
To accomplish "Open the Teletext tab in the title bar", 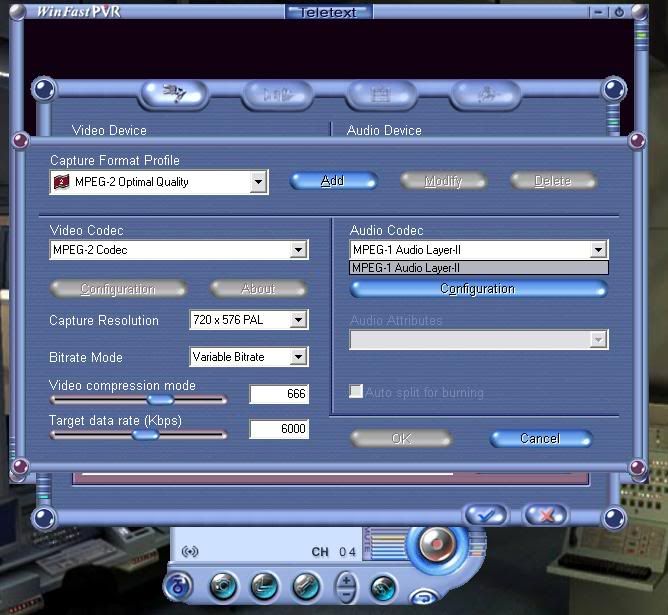I will click(x=328, y=12).
